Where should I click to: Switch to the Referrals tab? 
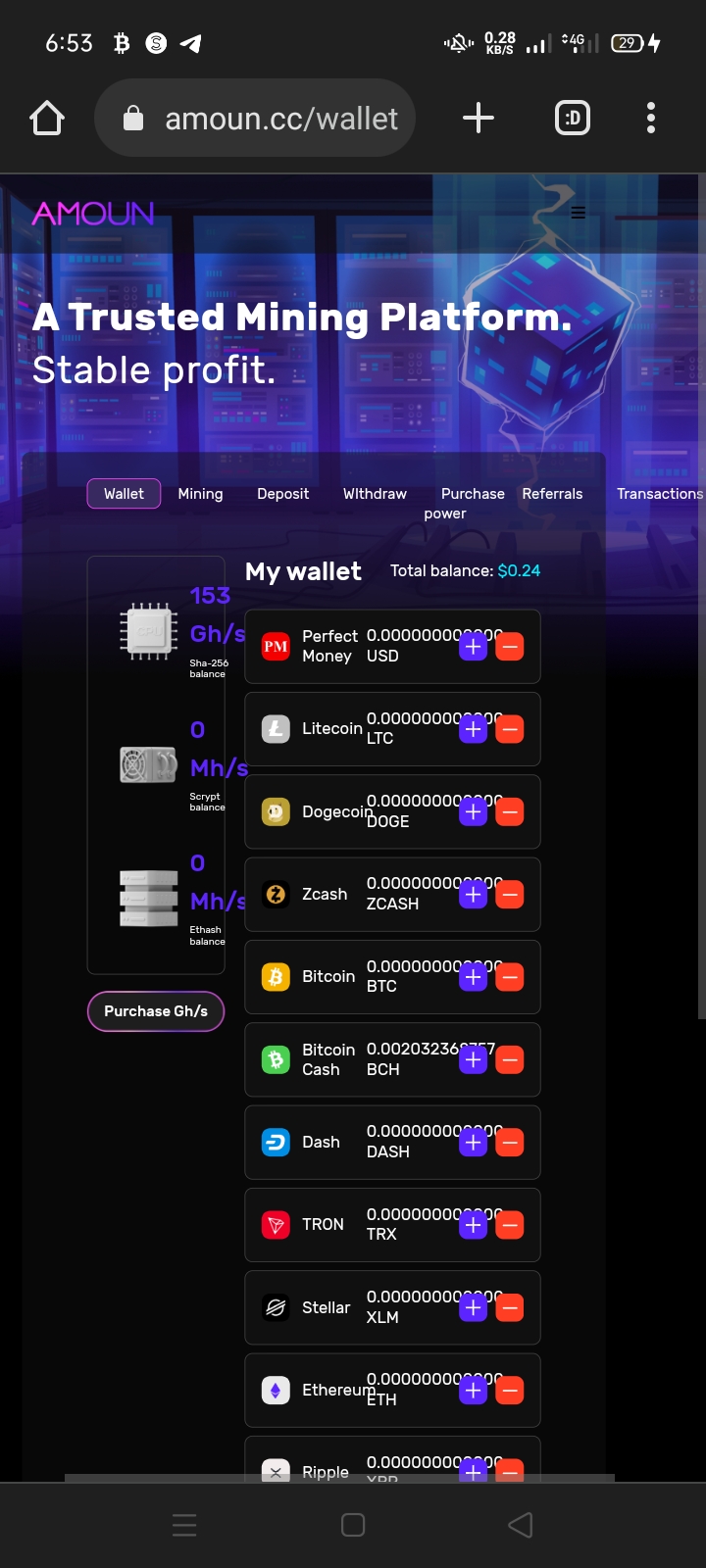point(552,494)
